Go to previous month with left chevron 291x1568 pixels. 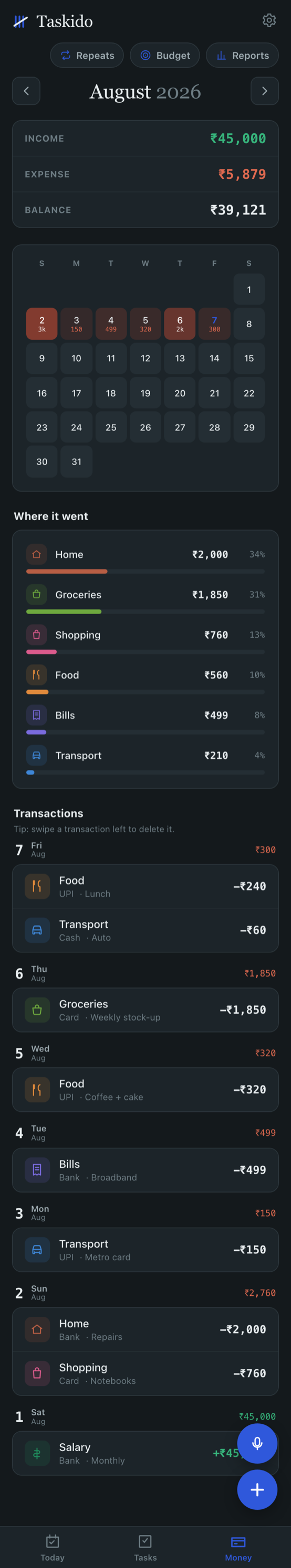pyautogui.click(x=26, y=91)
